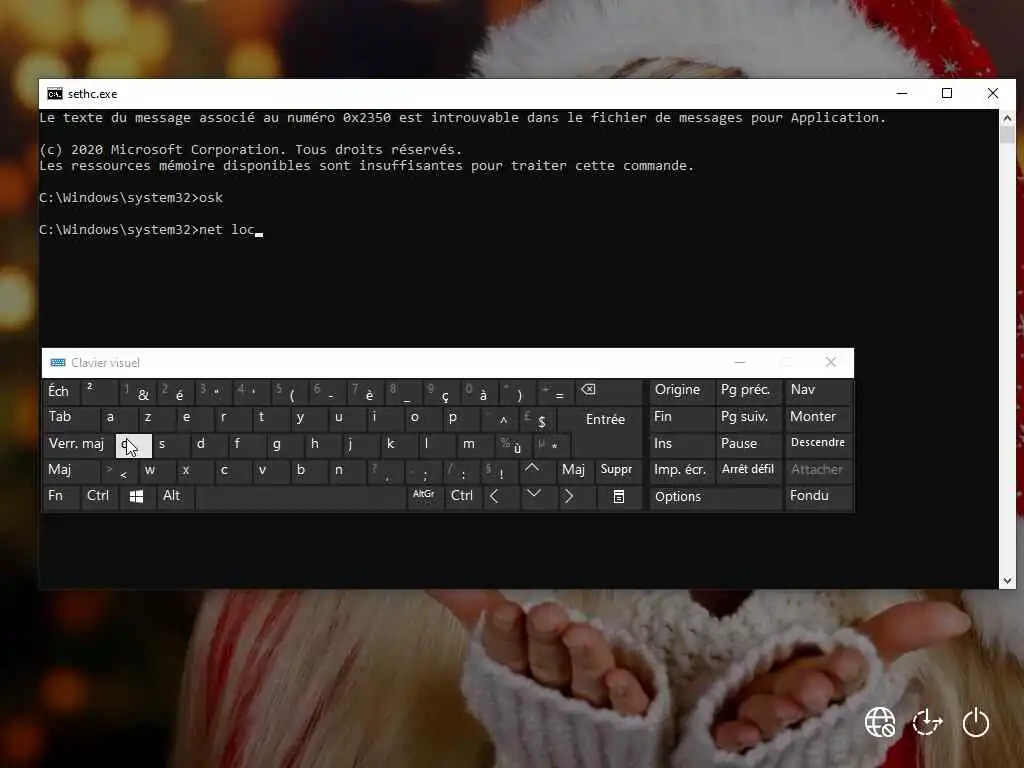
Task: Click the q key under the cursor
Action: pos(134,445)
